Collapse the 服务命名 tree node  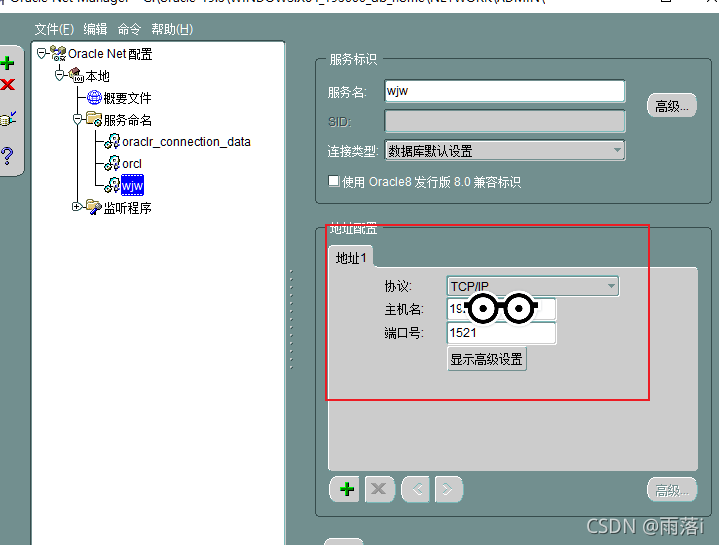click(77, 119)
